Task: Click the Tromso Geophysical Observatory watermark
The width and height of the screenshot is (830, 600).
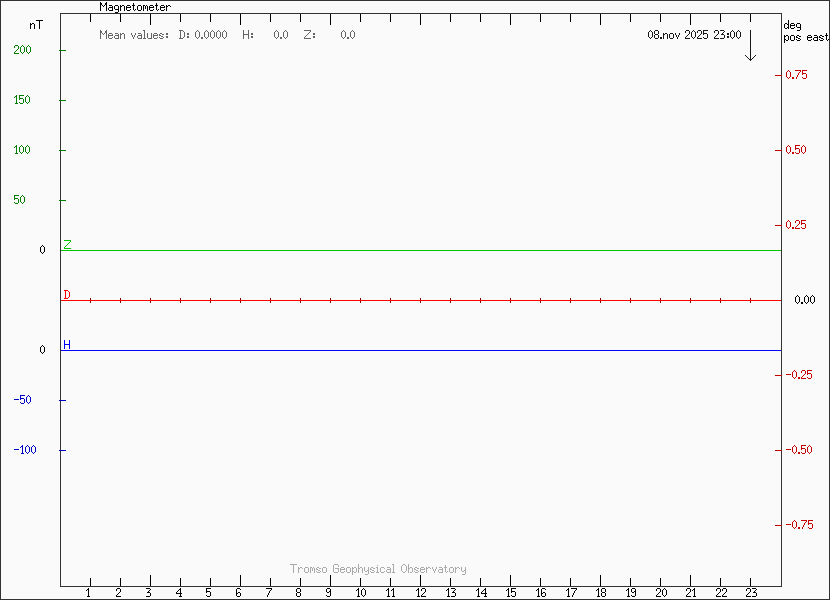Action: [x=378, y=569]
